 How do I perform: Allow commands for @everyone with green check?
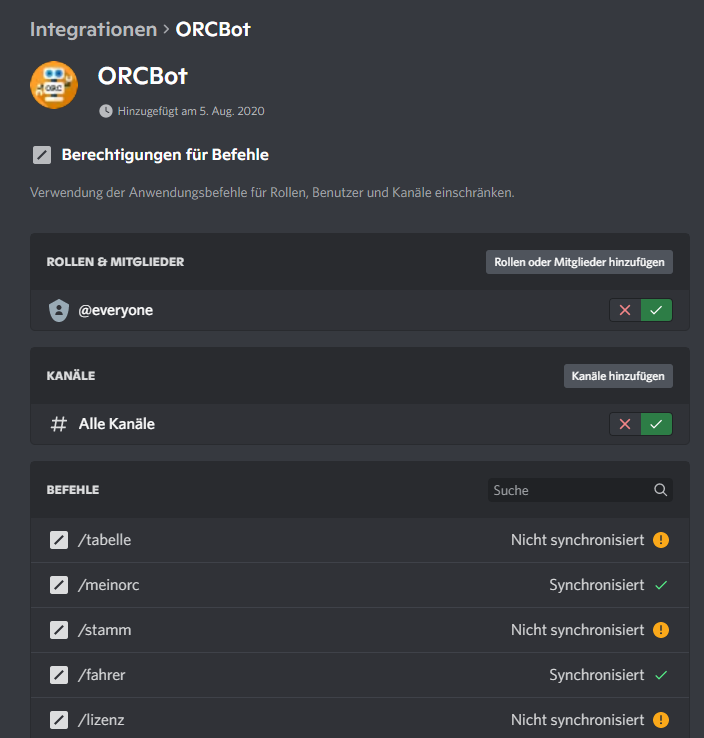click(x=656, y=310)
